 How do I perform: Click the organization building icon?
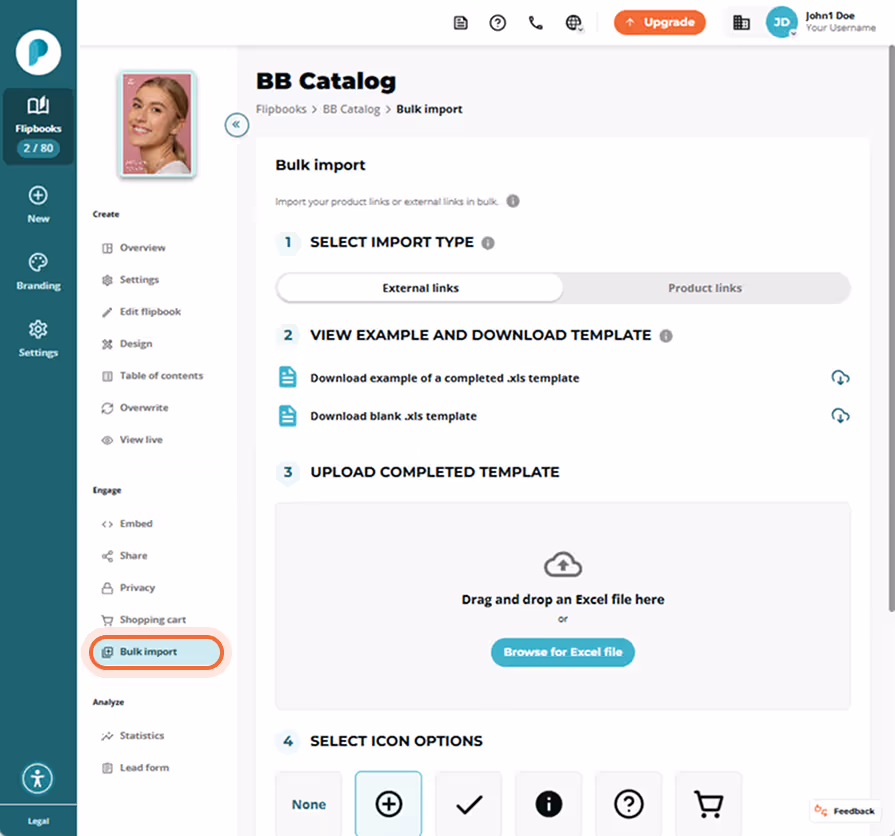coord(741,23)
